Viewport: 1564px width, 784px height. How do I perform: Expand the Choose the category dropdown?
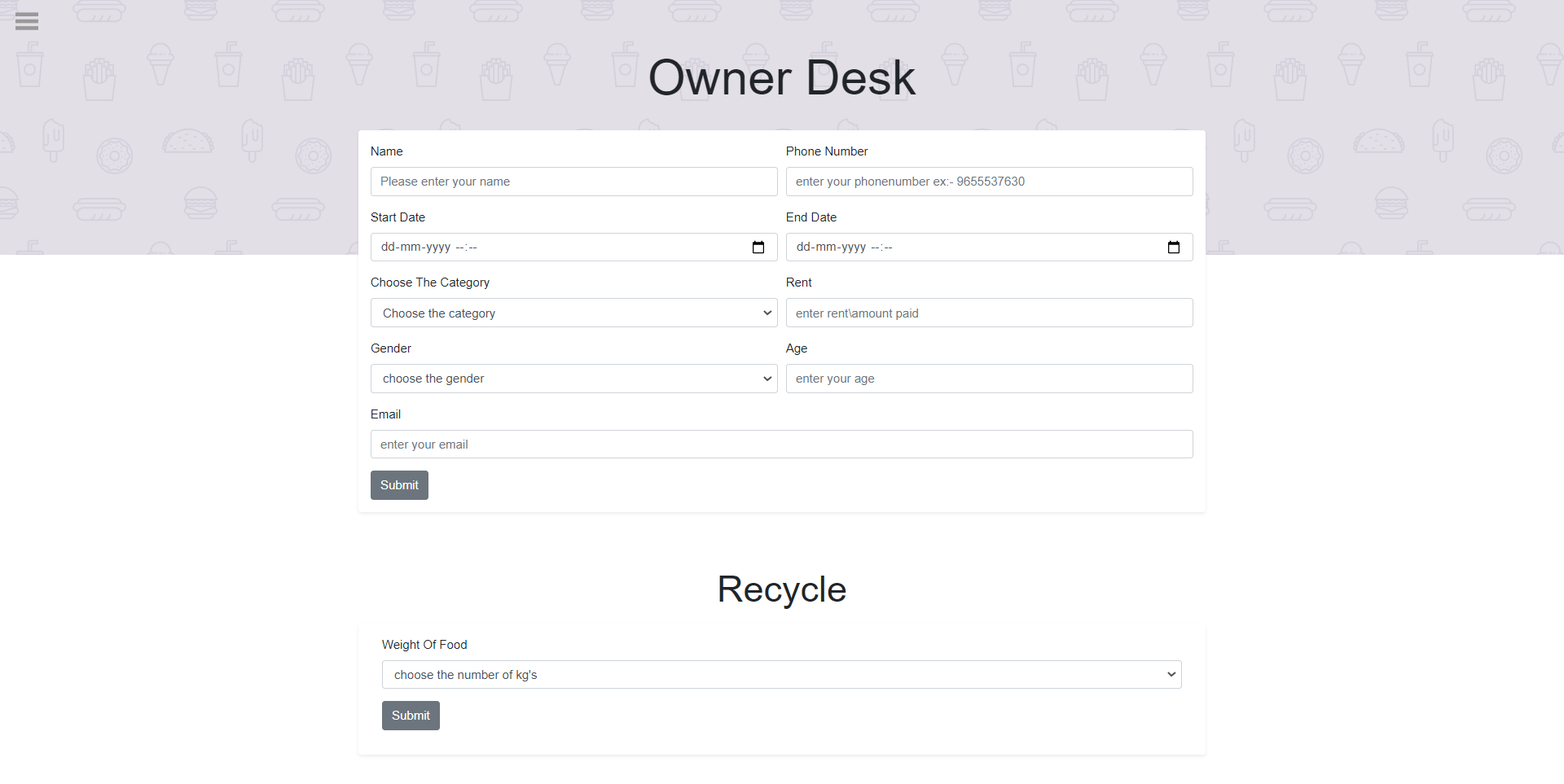tap(573, 313)
